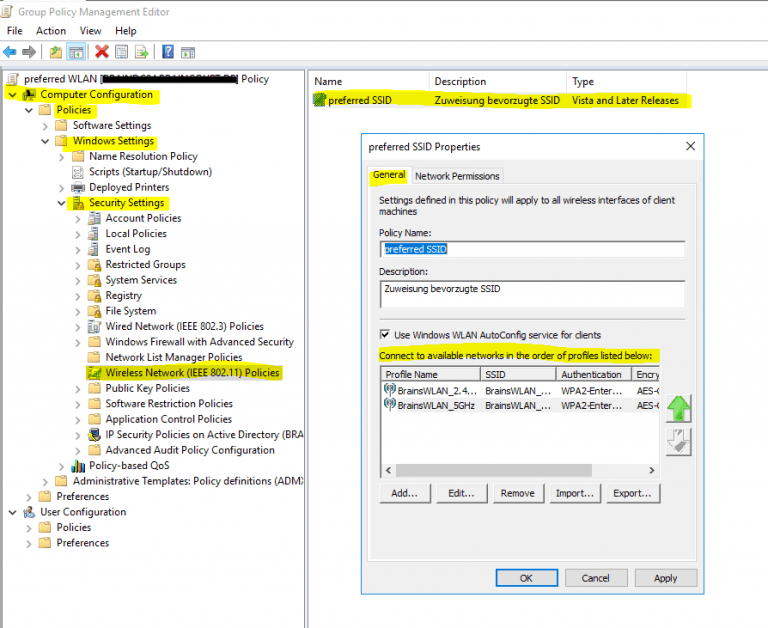The width and height of the screenshot is (768, 628).
Task: Click OK in the properties dialog
Action: pyautogui.click(x=527, y=578)
